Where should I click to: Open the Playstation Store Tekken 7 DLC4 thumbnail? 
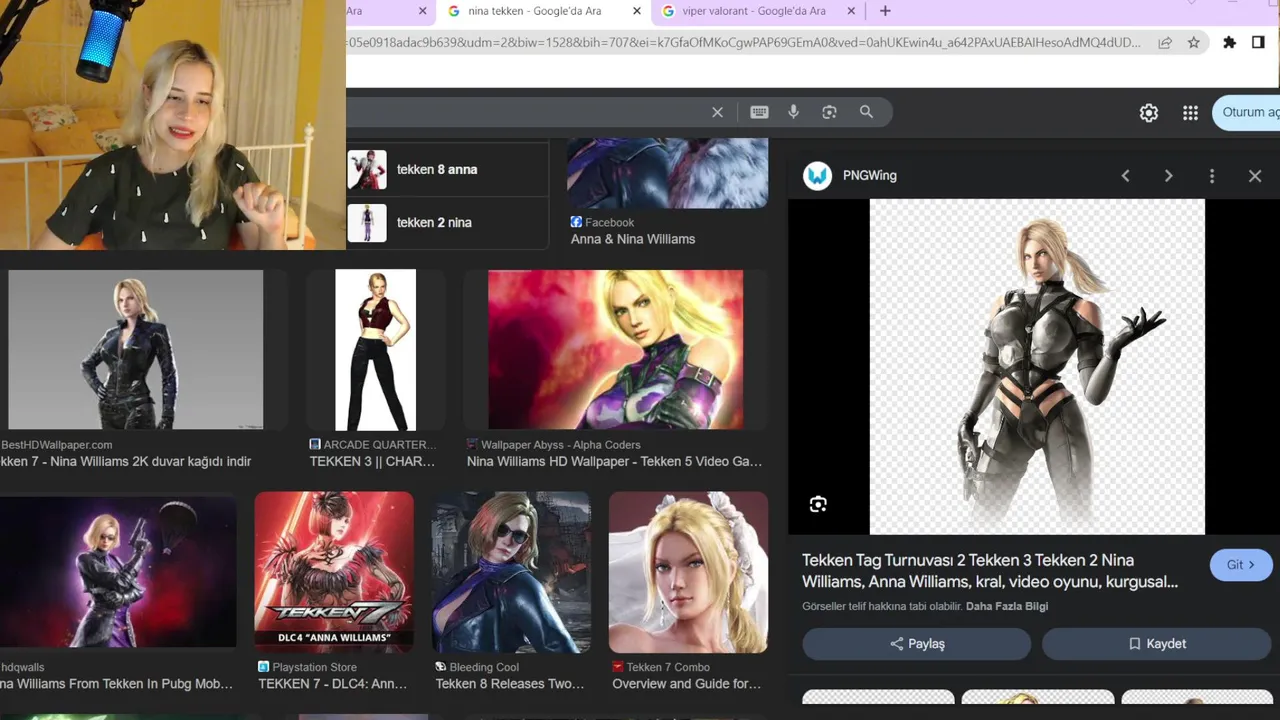click(x=334, y=572)
